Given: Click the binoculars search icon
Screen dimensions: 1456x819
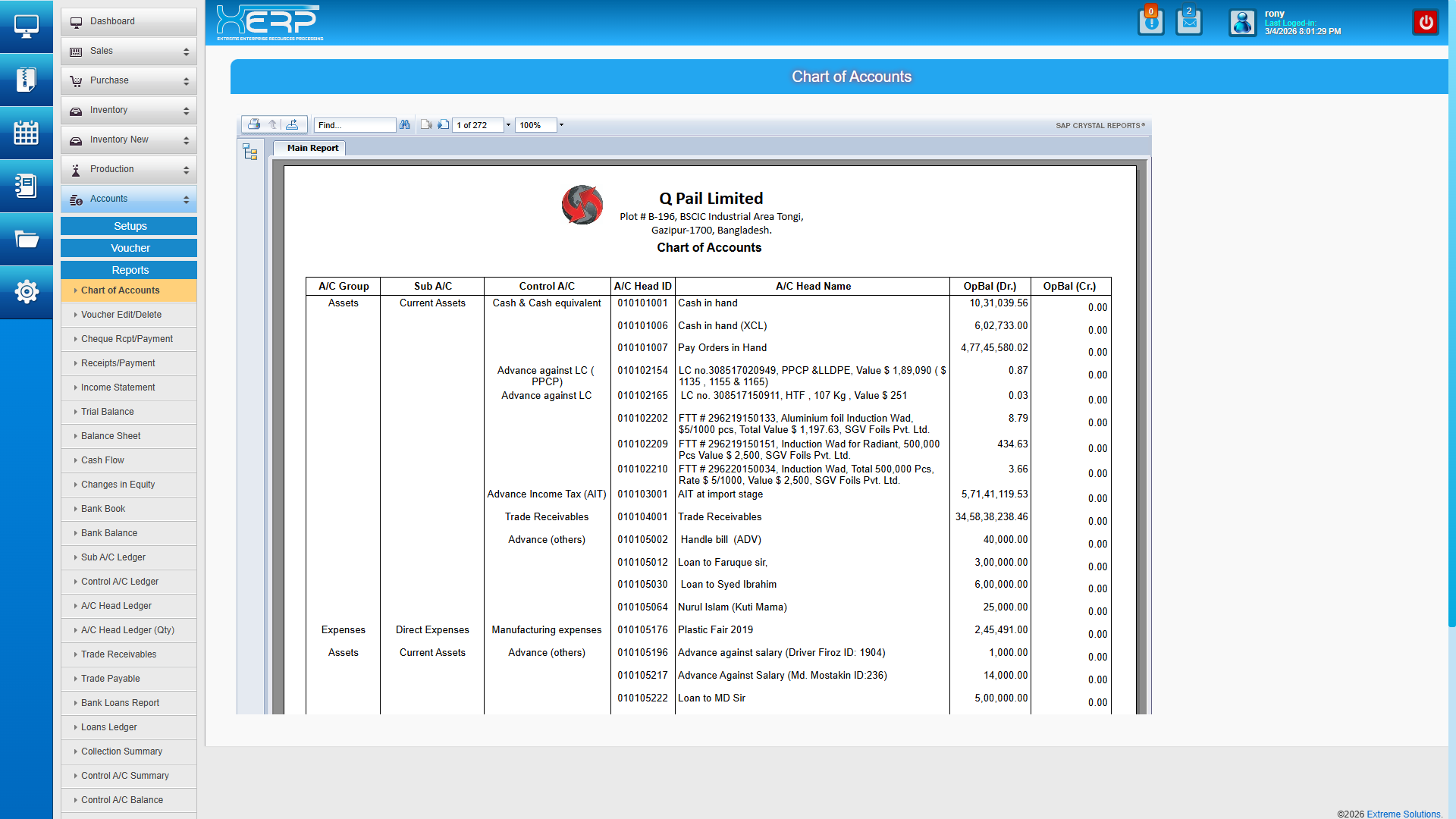Looking at the screenshot, I should pyautogui.click(x=405, y=124).
